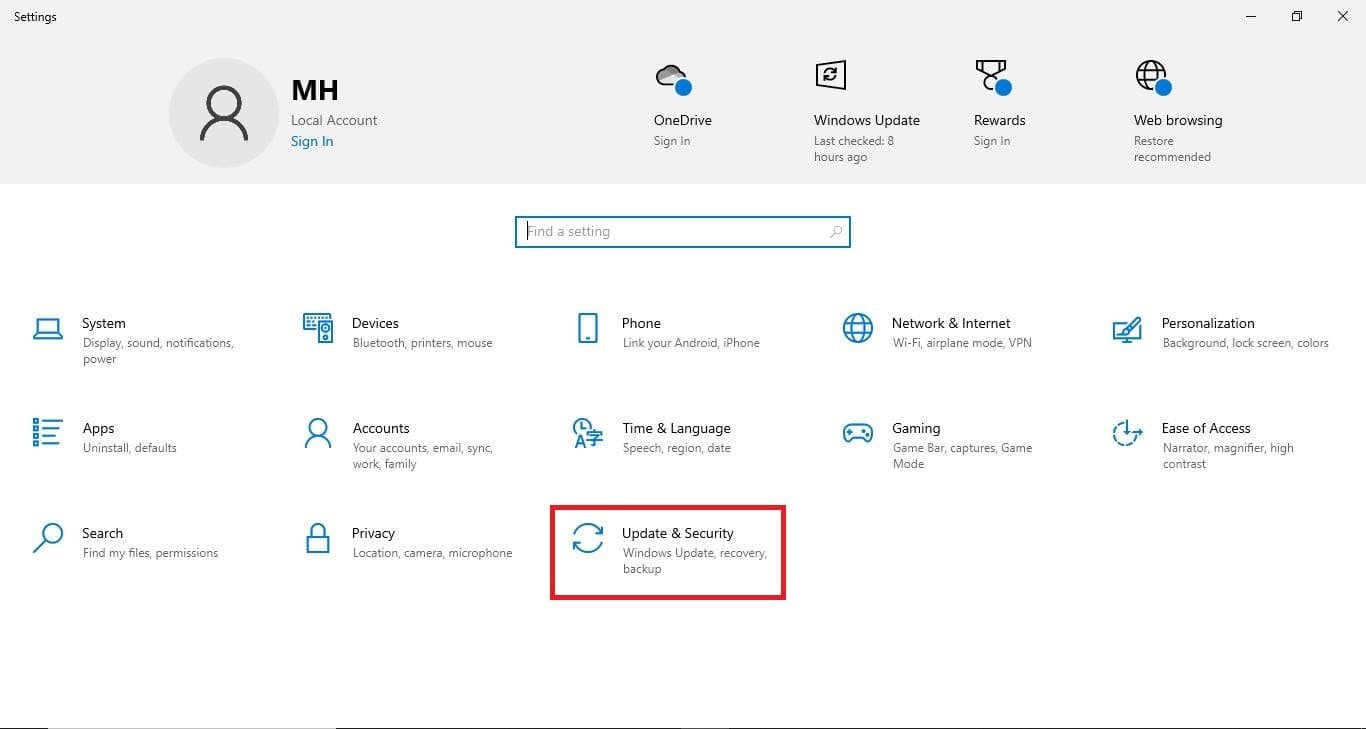Image resolution: width=1366 pixels, height=729 pixels.
Task: Open the Windows Update status tile
Action: tap(830, 76)
